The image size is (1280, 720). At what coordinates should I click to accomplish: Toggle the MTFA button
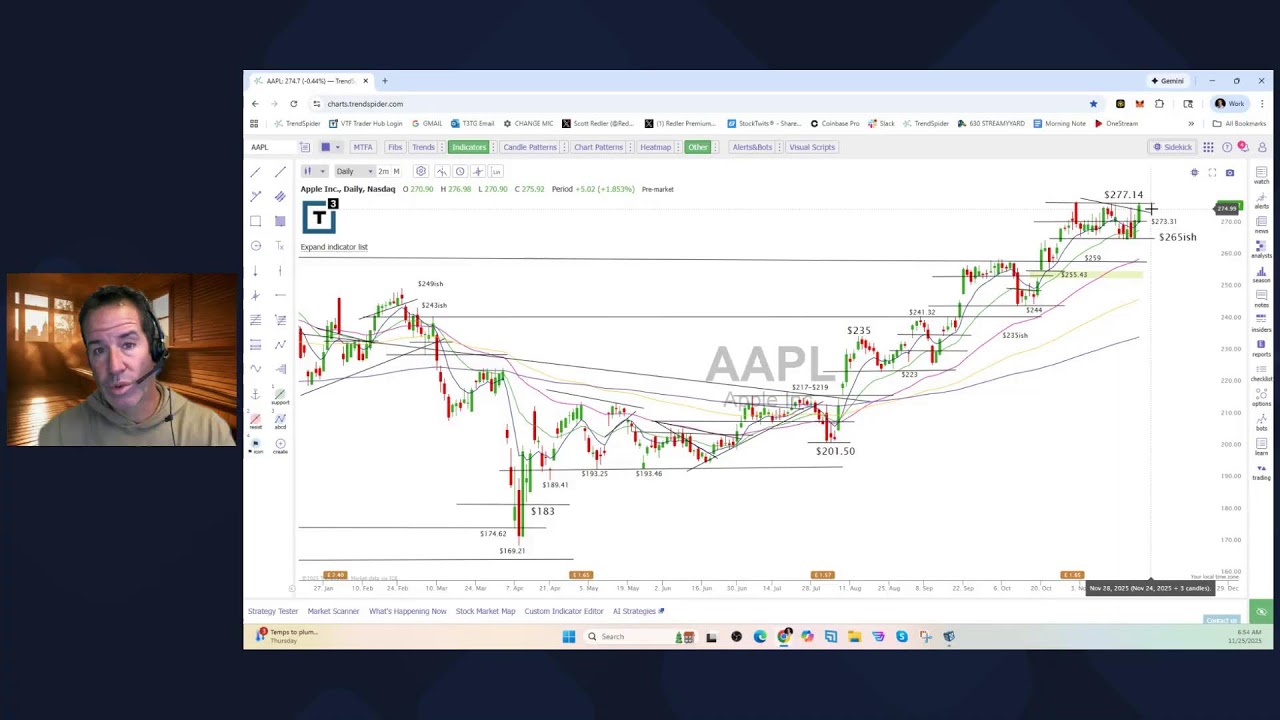click(362, 147)
